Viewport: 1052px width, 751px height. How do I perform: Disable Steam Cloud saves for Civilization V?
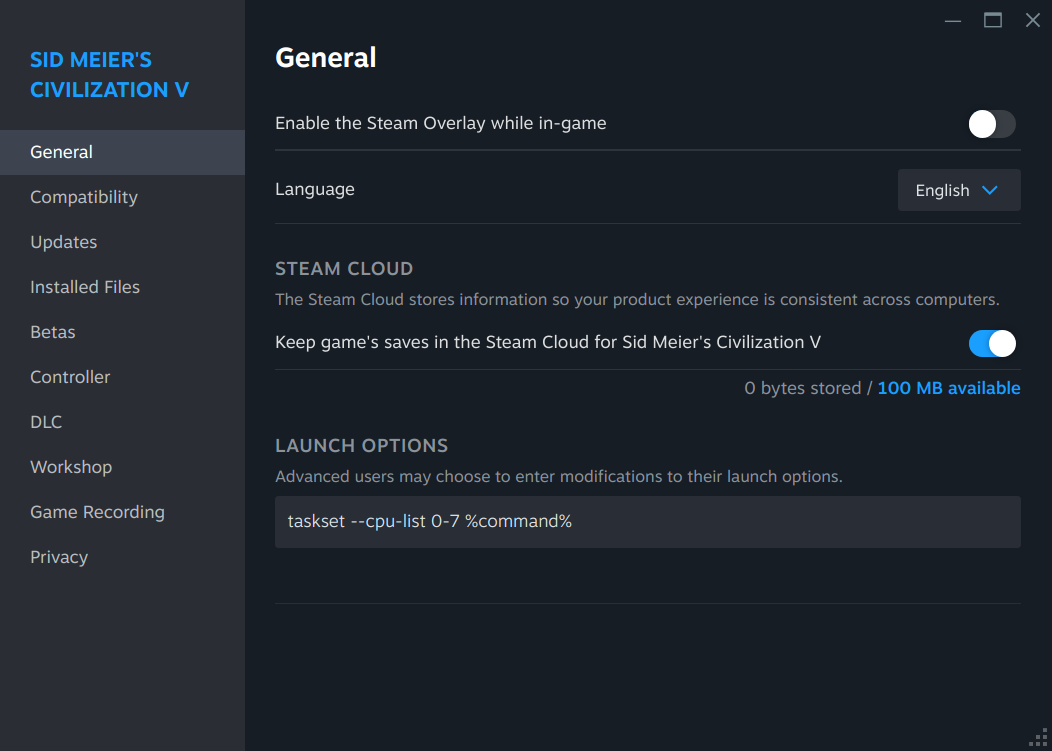[991, 343]
